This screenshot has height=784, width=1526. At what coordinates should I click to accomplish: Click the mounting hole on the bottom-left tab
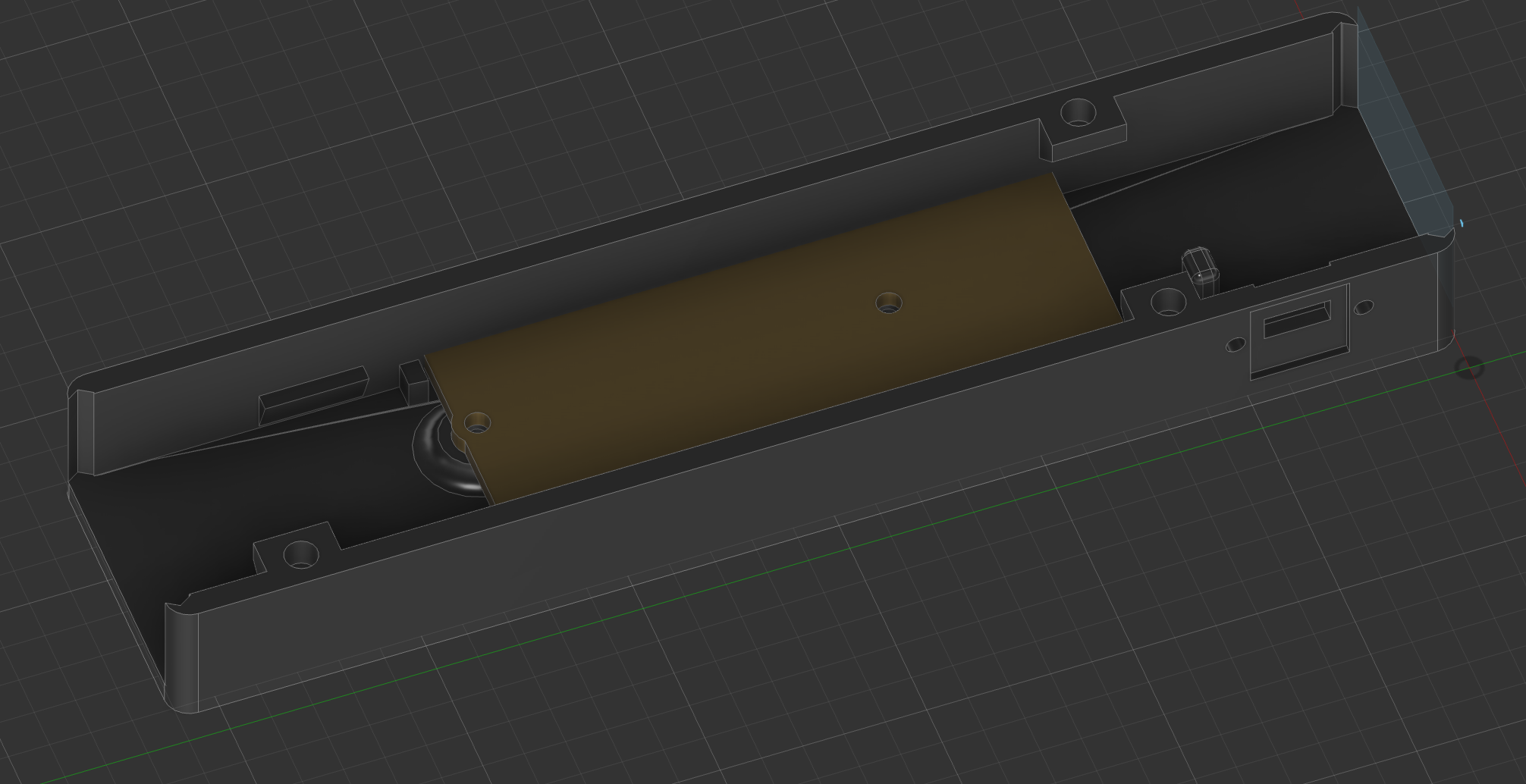tap(301, 555)
